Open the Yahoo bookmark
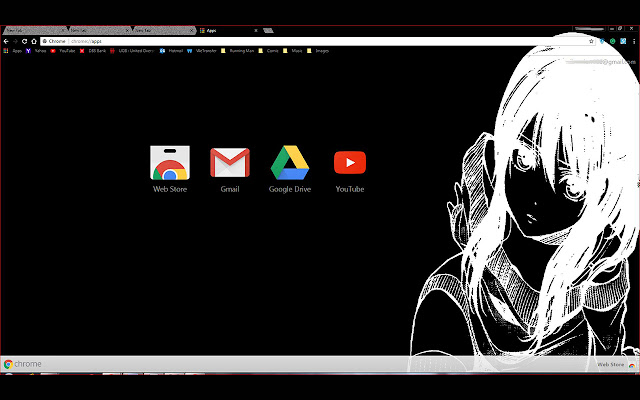The image size is (640, 400). (x=36, y=51)
